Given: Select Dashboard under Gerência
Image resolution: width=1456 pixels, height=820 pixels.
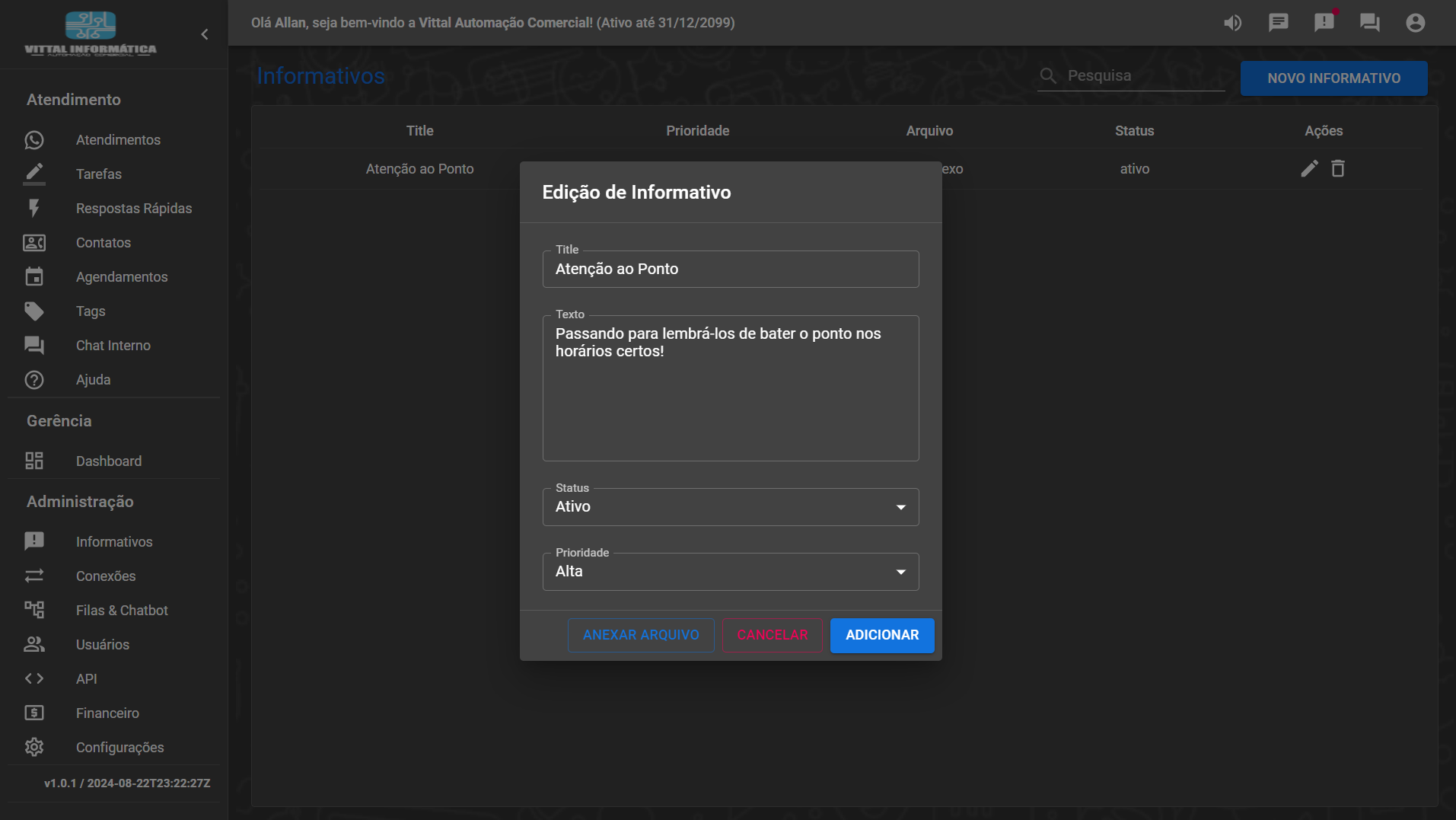Looking at the screenshot, I should 109,461.
